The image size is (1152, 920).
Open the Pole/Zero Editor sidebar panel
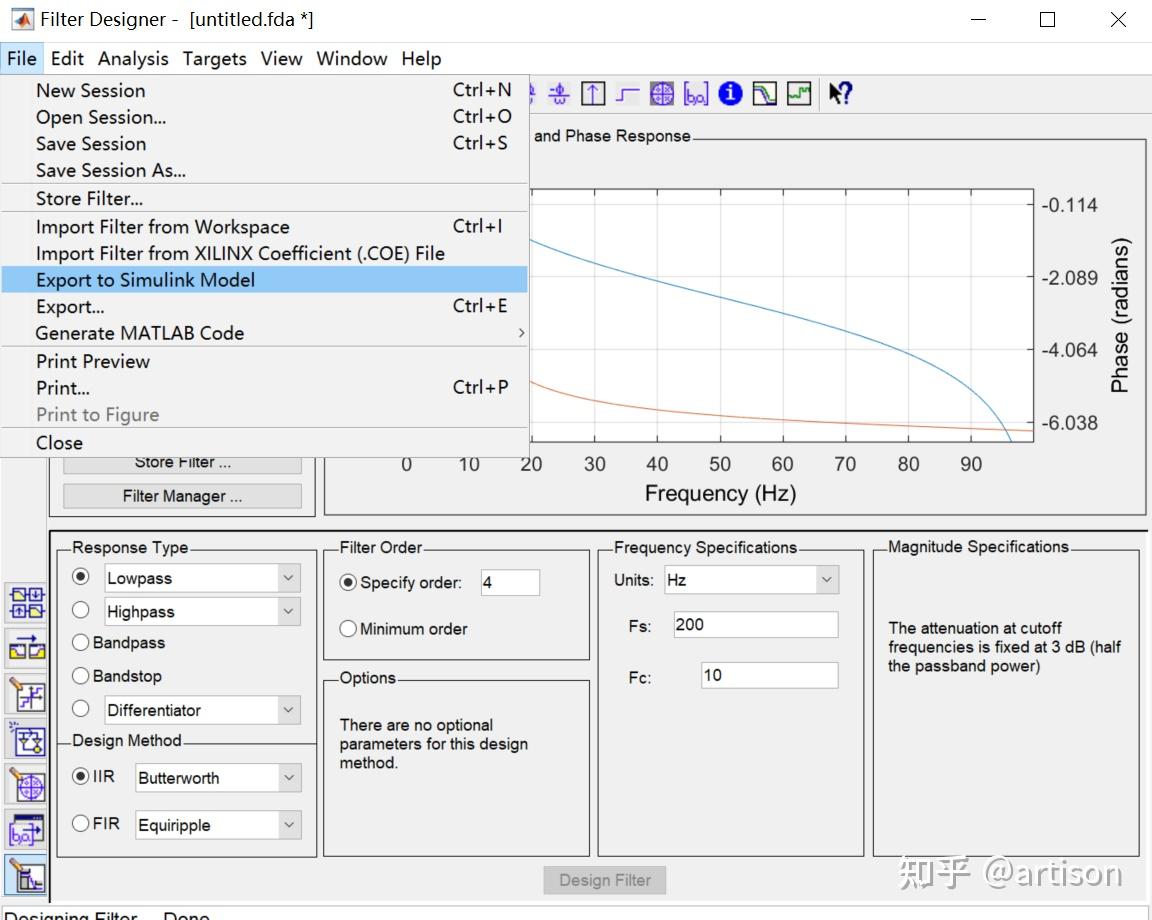(x=27, y=786)
